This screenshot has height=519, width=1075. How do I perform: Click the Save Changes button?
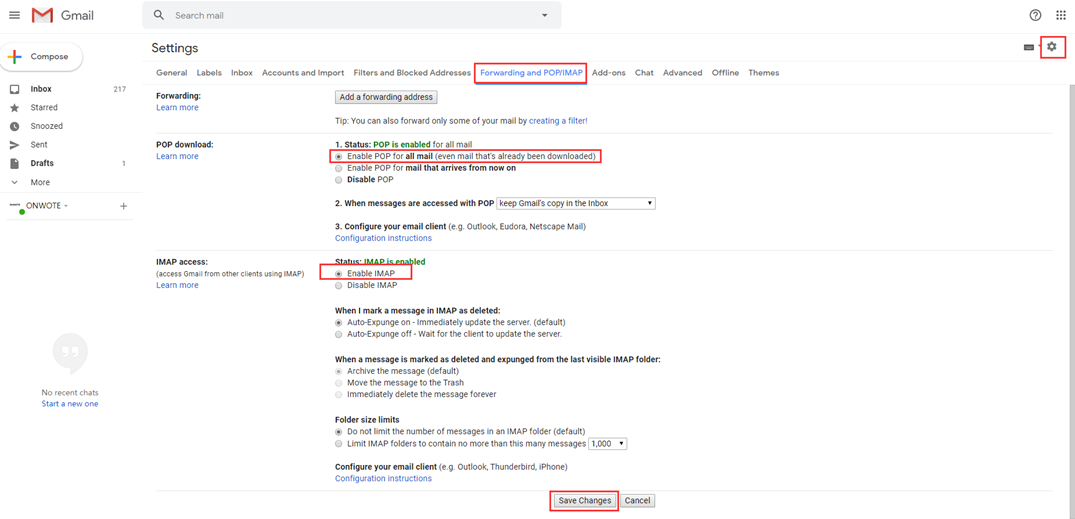point(584,501)
